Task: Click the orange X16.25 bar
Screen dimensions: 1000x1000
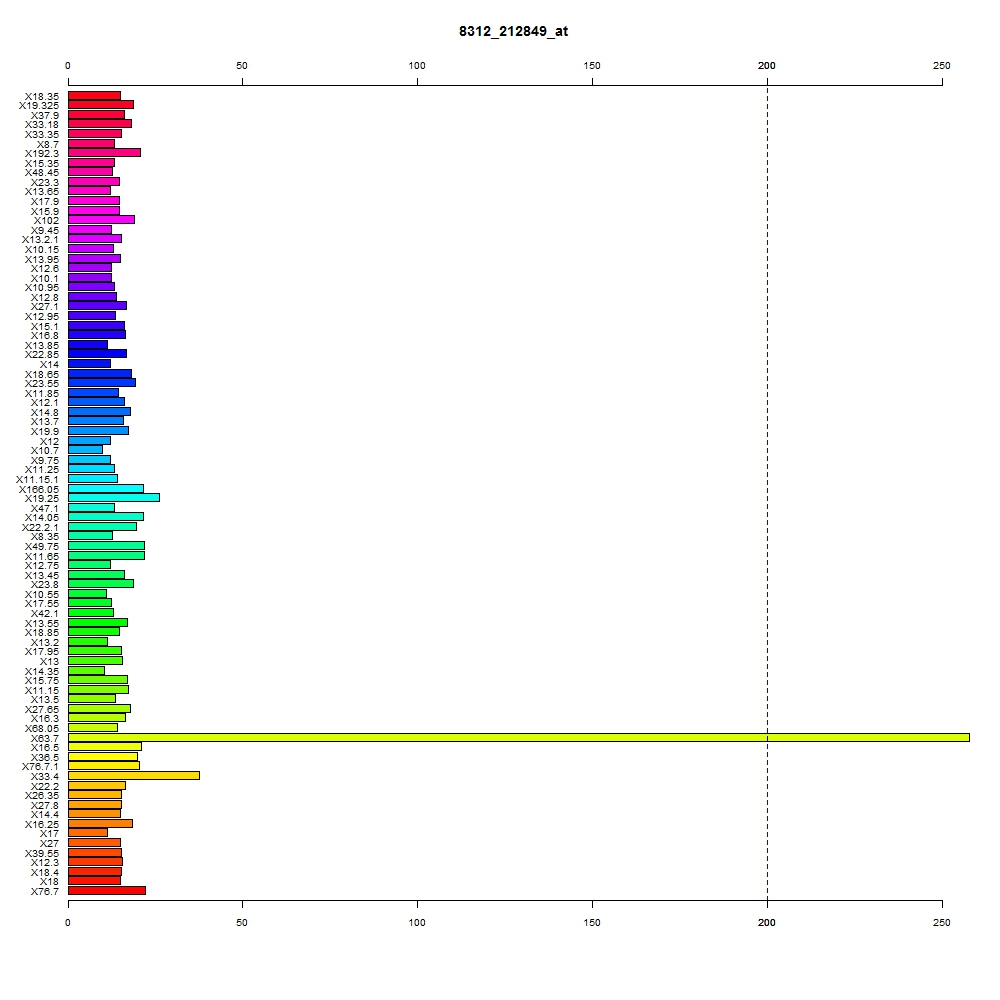Action: click(100, 824)
